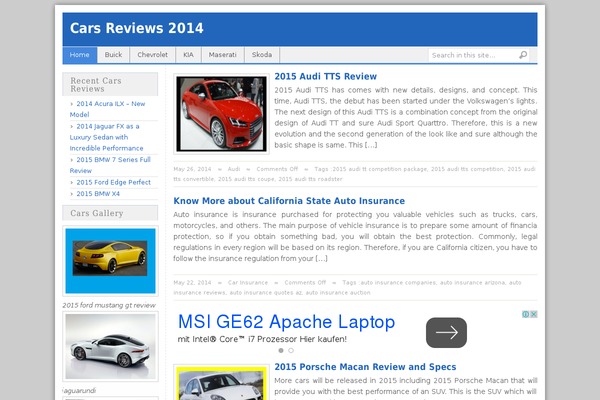
Task: Click the 'May 22, 2014' post date
Action: 192,282
